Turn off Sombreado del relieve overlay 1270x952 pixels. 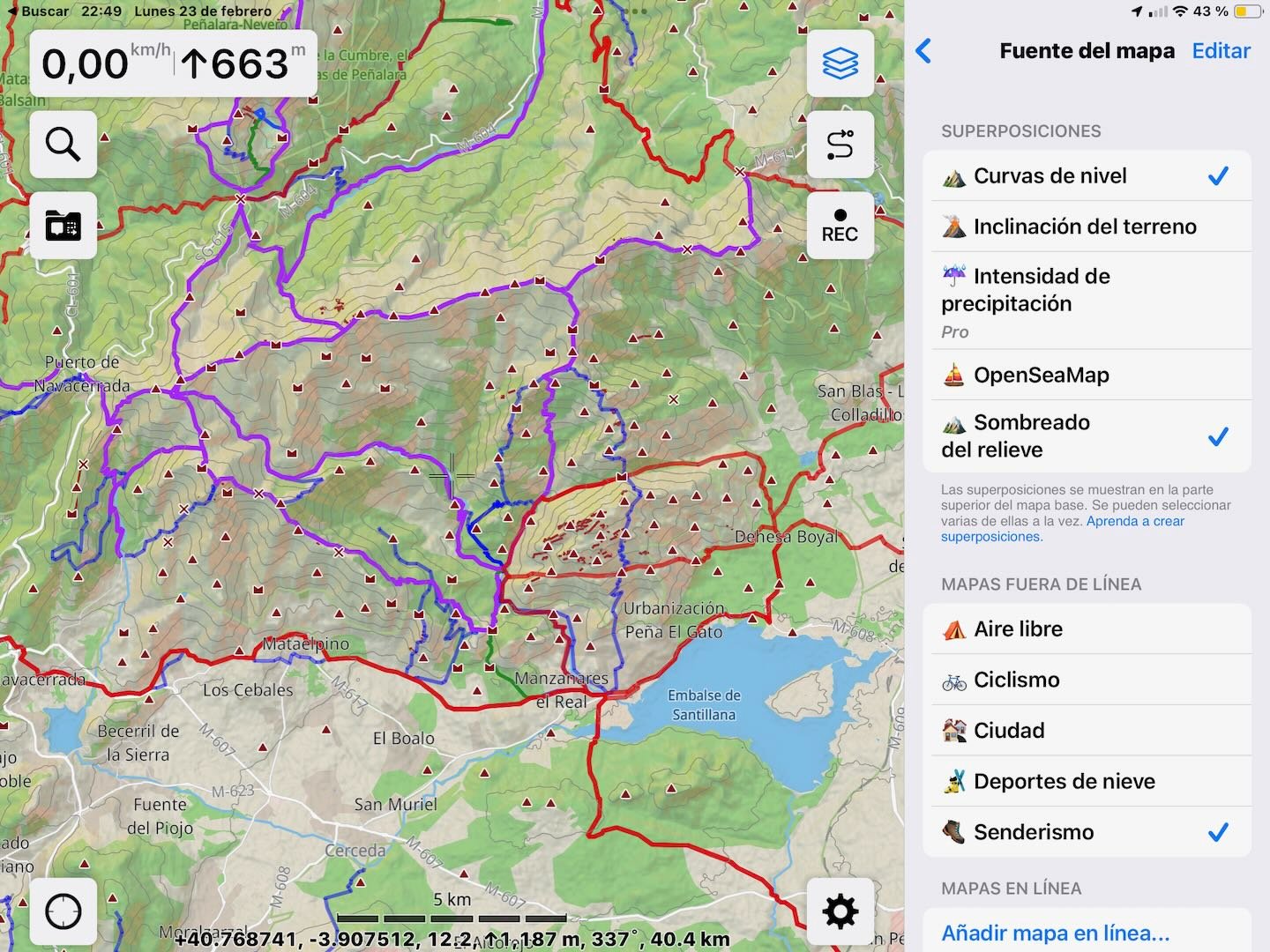[x=1087, y=436]
